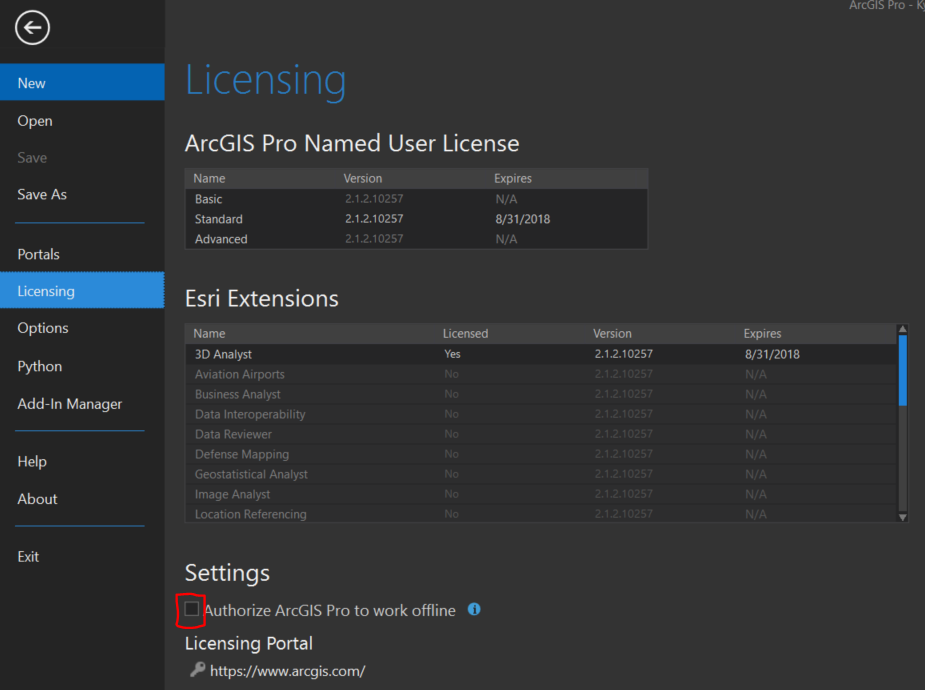The height and width of the screenshot is (690, 925).
Task: Click the disabled Save entry
Action: point(82,157)
